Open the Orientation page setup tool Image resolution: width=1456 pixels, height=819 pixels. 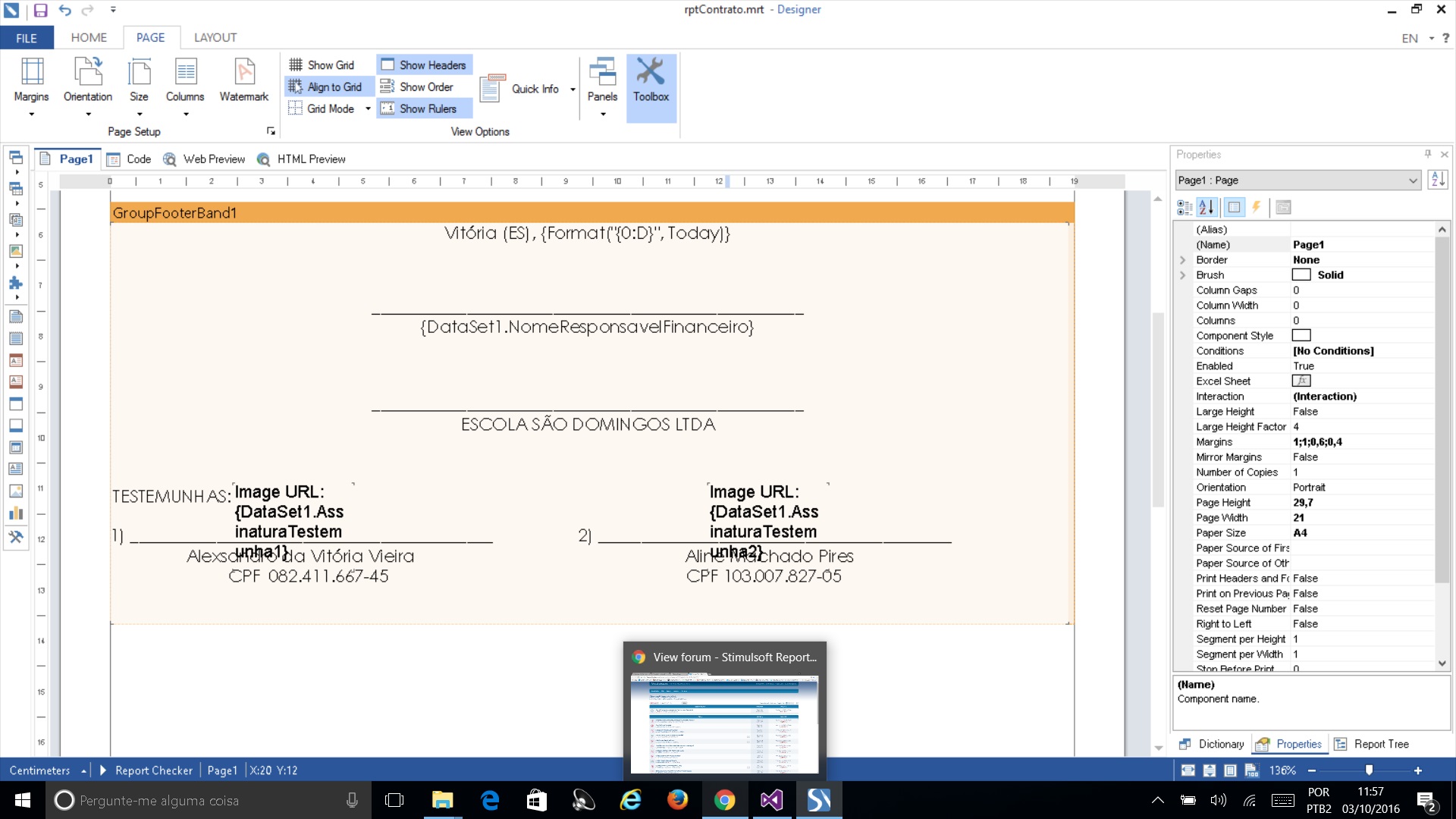pos(88,87)
